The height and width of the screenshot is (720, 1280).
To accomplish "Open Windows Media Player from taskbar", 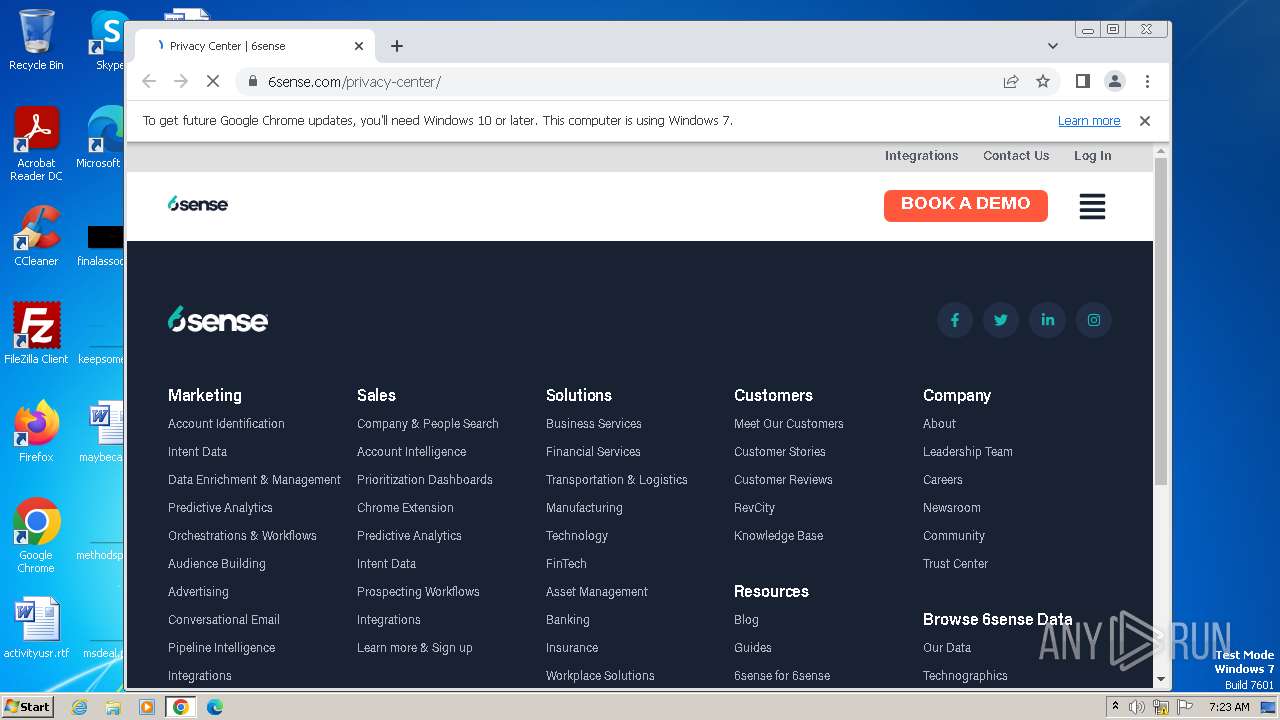I will 147,707.
